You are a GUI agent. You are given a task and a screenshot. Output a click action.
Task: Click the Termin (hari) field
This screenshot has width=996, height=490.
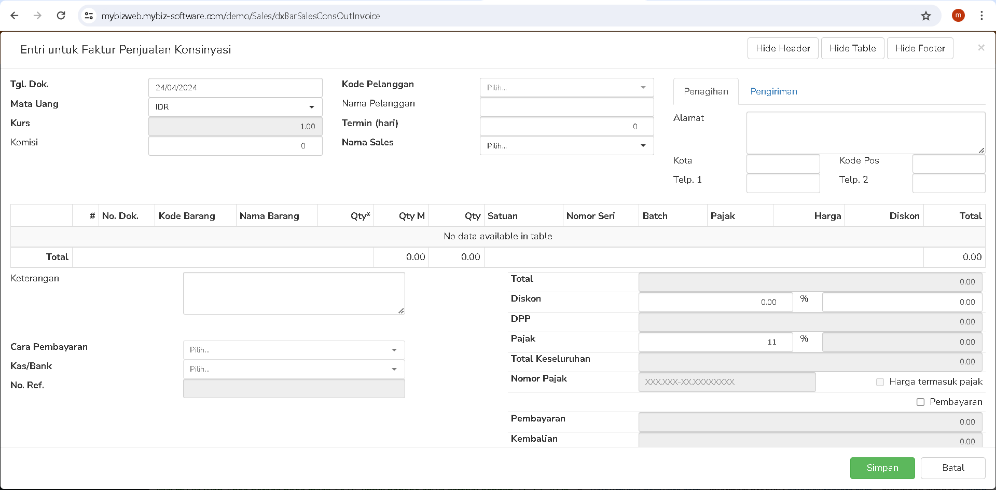(x=567, y=126)
